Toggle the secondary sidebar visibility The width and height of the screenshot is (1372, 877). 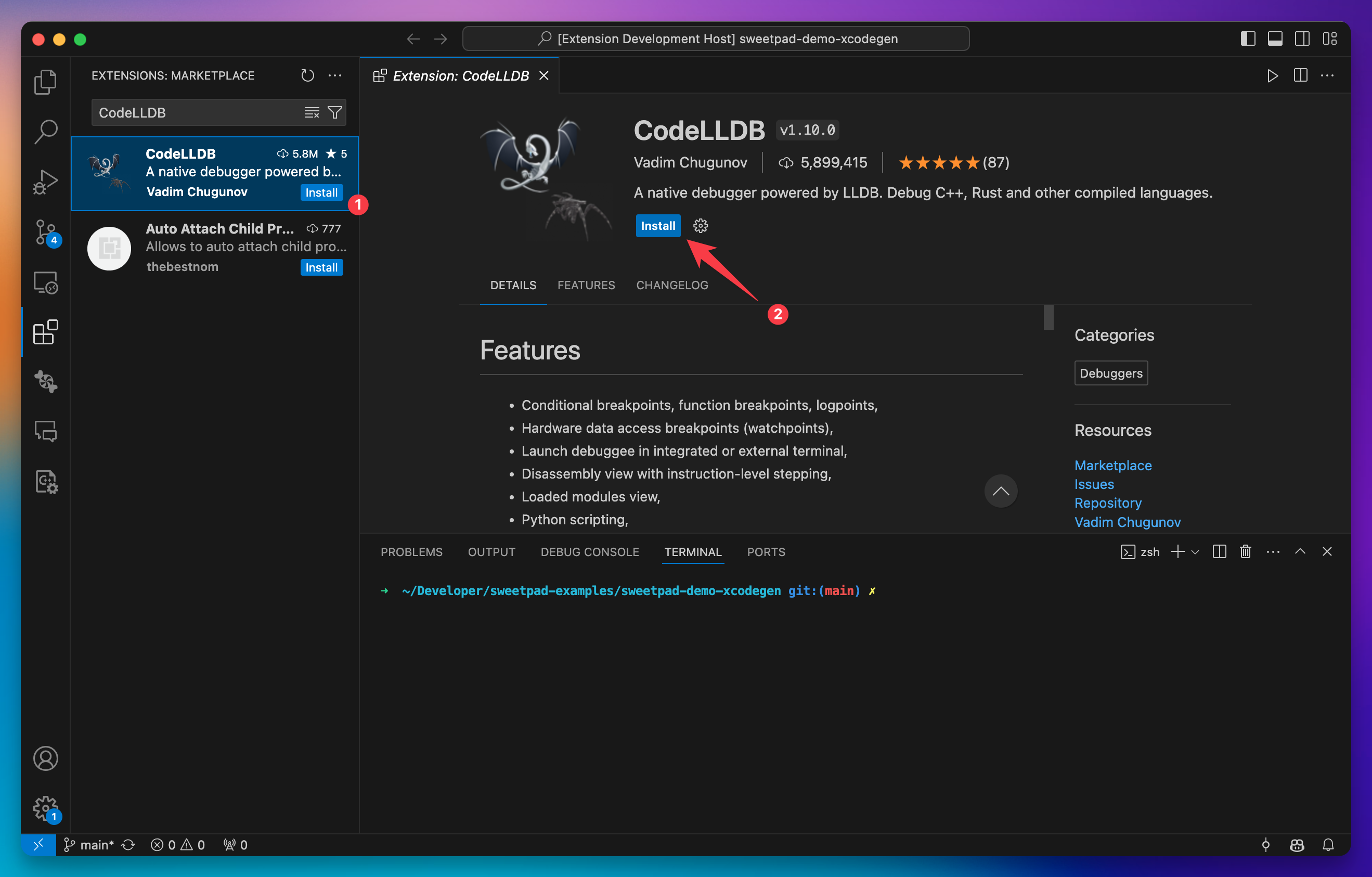tap(1302, 38)
